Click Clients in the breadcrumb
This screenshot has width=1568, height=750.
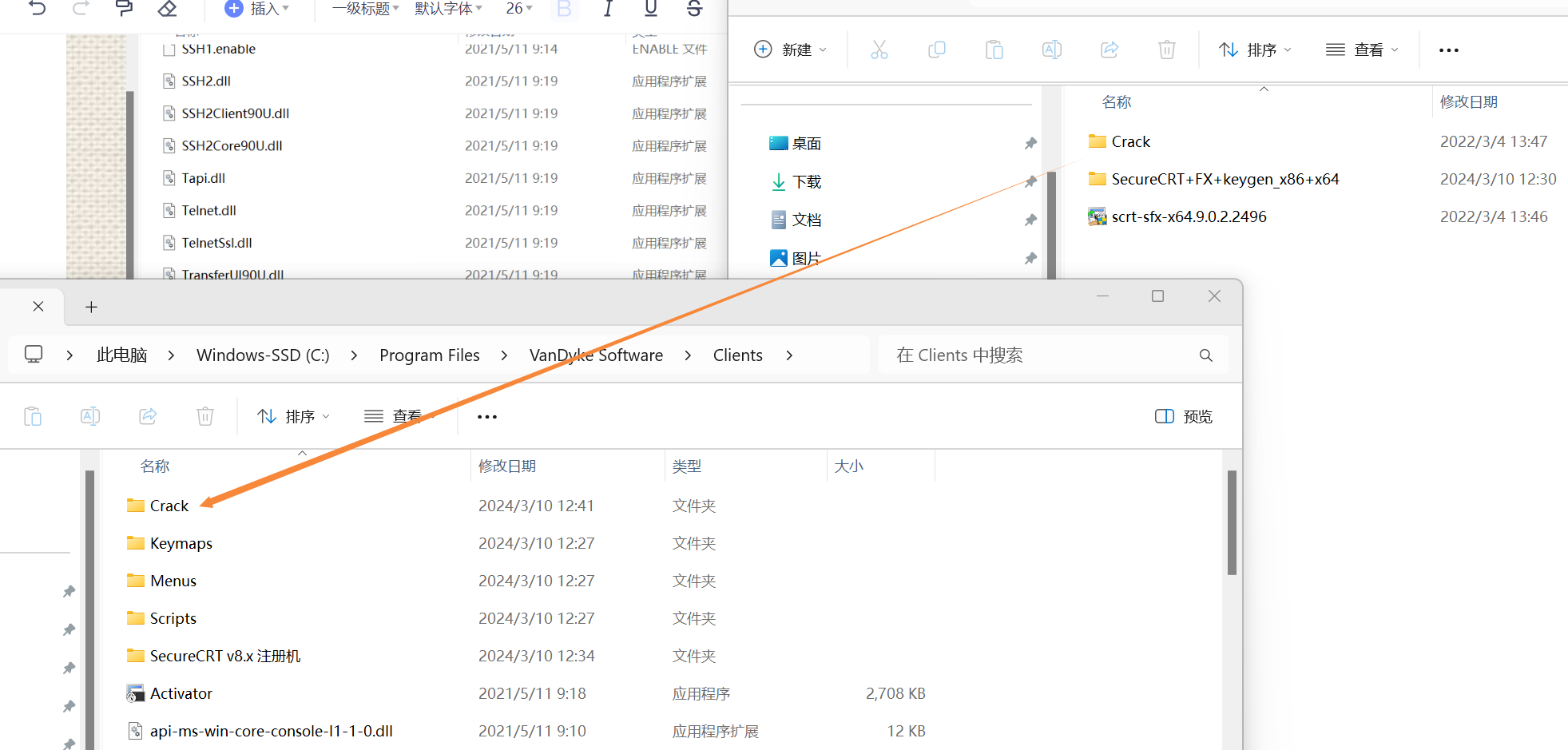click(738, 355)
